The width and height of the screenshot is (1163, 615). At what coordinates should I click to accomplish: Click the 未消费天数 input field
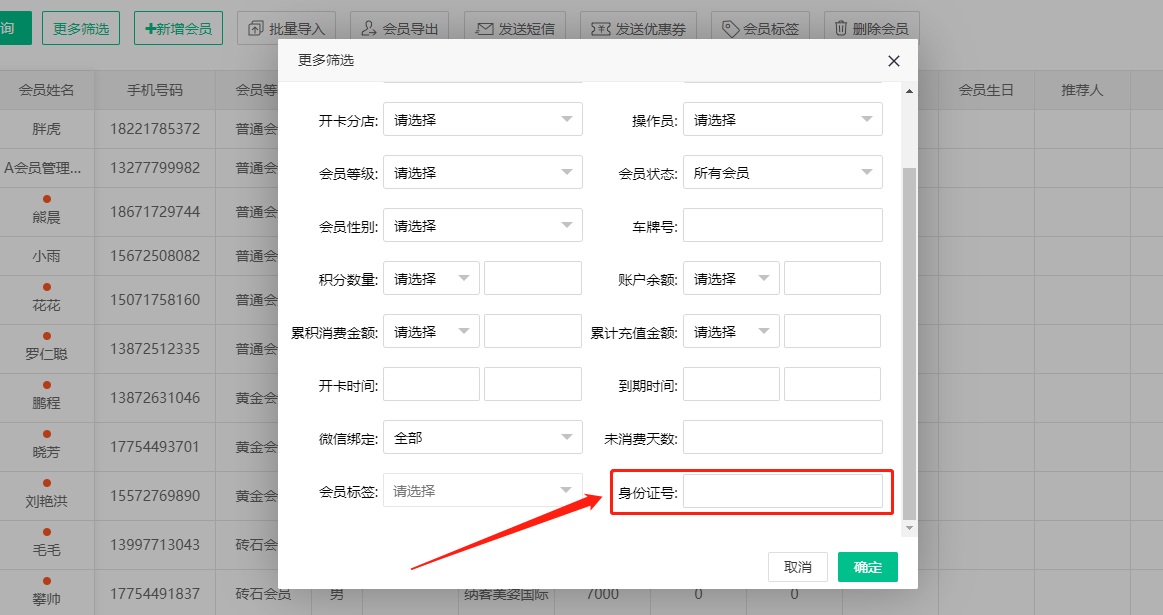coord(782,438)
